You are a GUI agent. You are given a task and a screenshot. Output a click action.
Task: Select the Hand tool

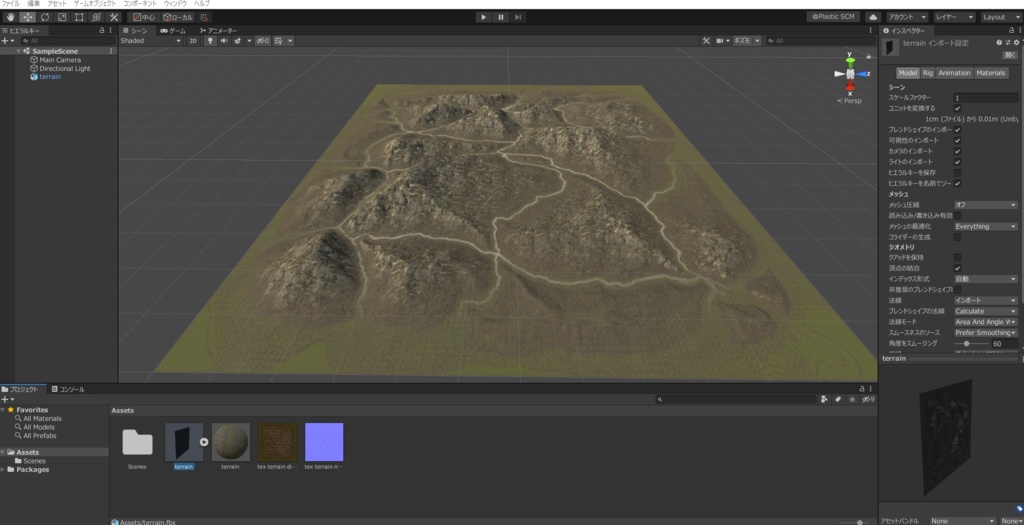10,17
